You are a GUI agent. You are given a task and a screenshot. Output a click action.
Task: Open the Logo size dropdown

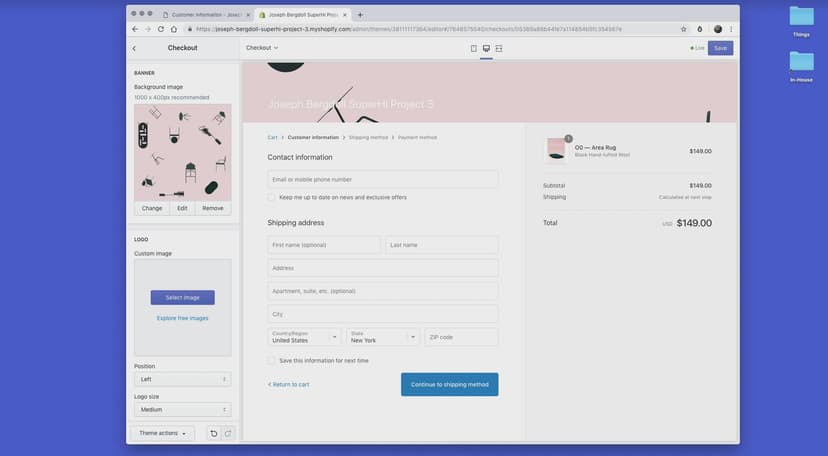point(182,409)
